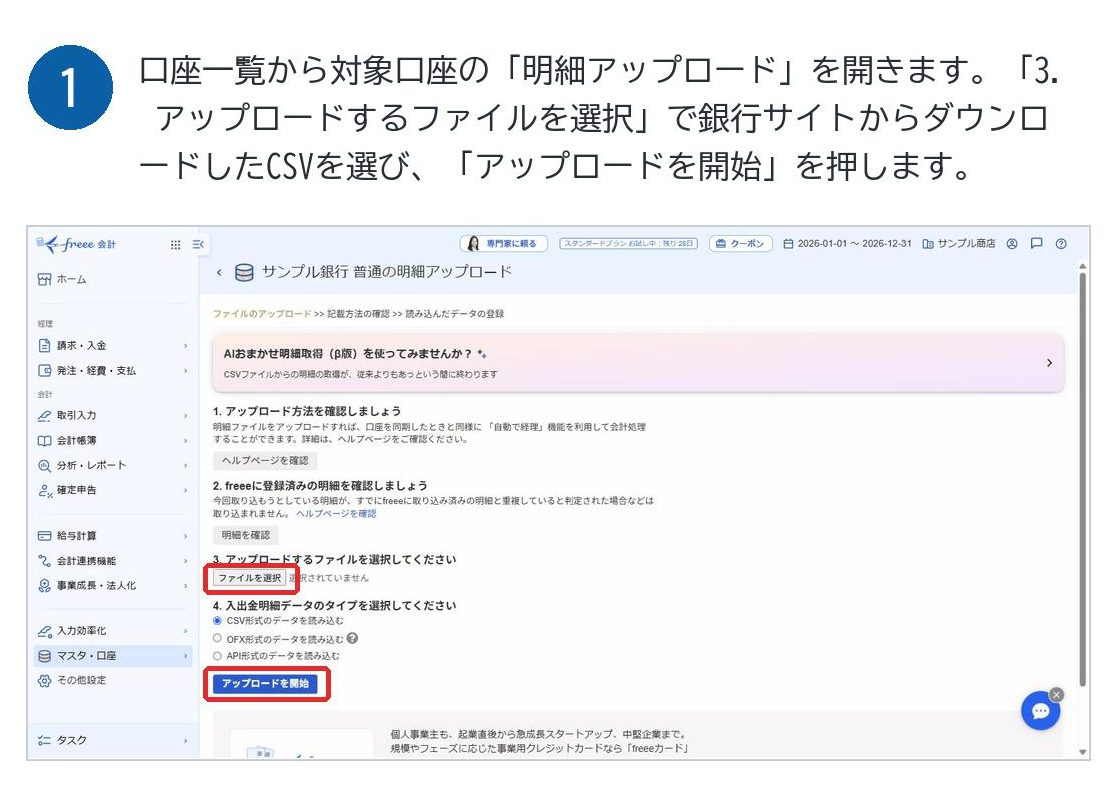Click ファイルのアップロード breadcrumb step
The width and height of the screenshot is (1116, 792).
pyautogui.click(x=261, y=314)
